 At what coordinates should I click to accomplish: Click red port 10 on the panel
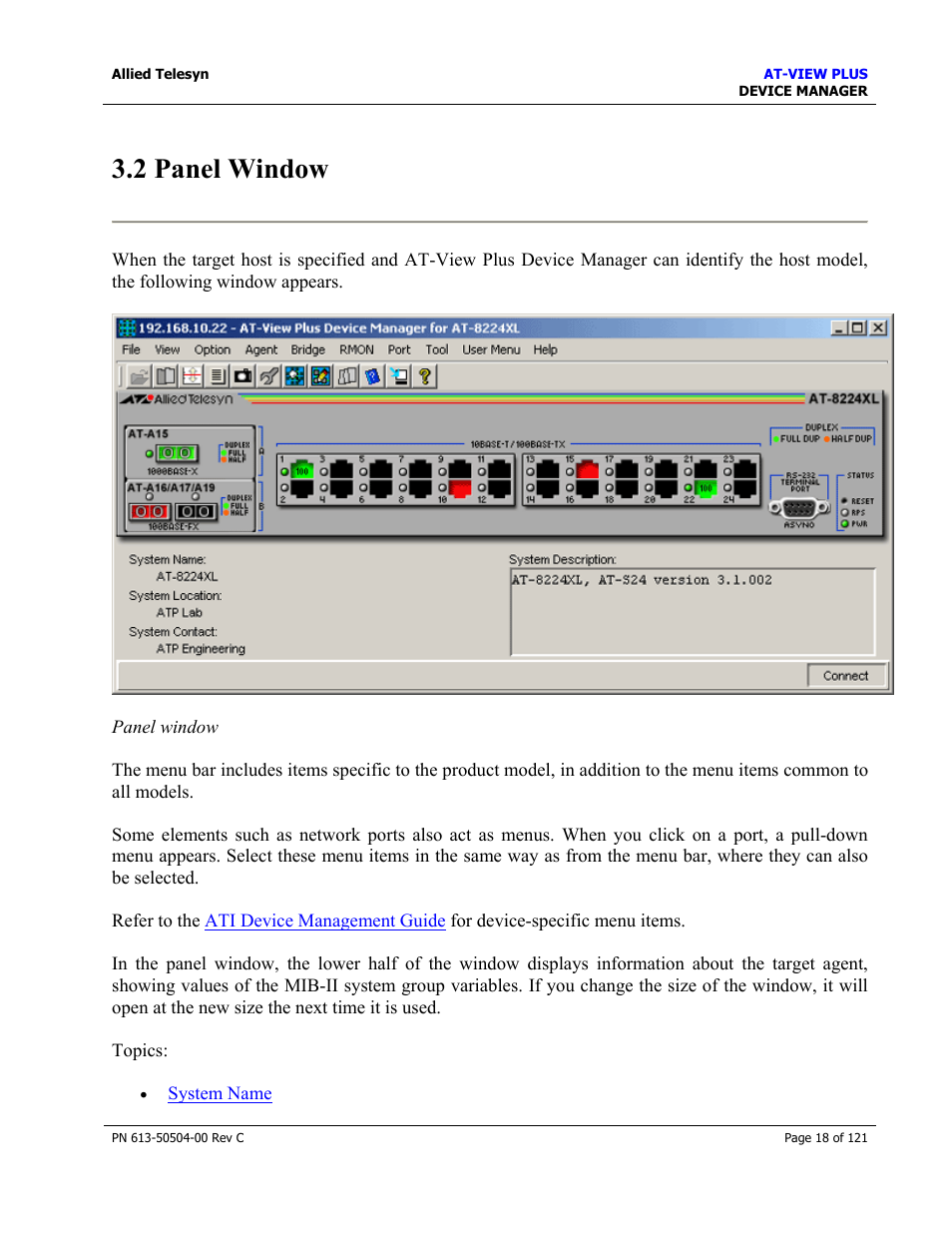(460, 488)
